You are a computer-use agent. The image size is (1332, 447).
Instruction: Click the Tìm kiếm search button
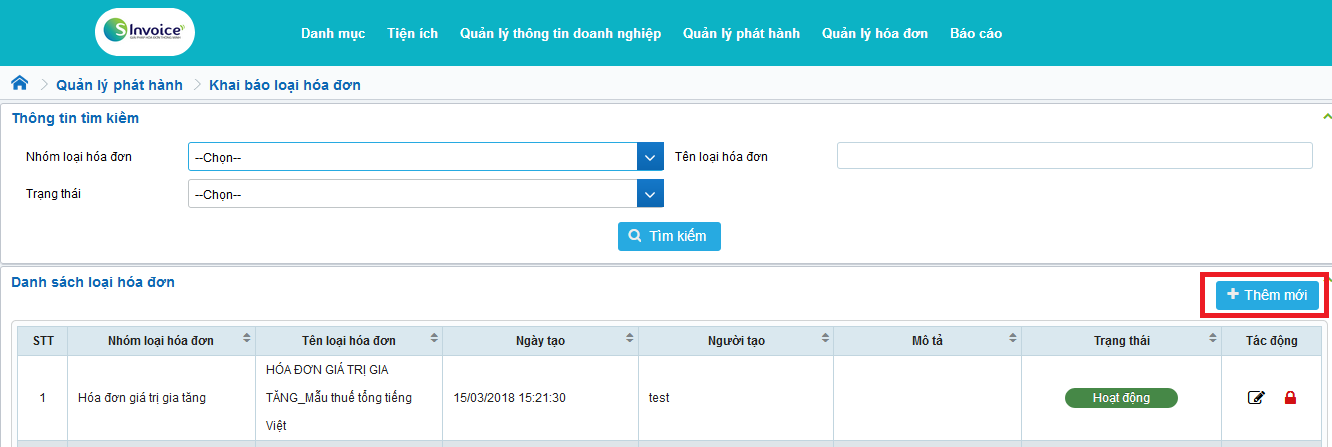(x=669, y=236)
